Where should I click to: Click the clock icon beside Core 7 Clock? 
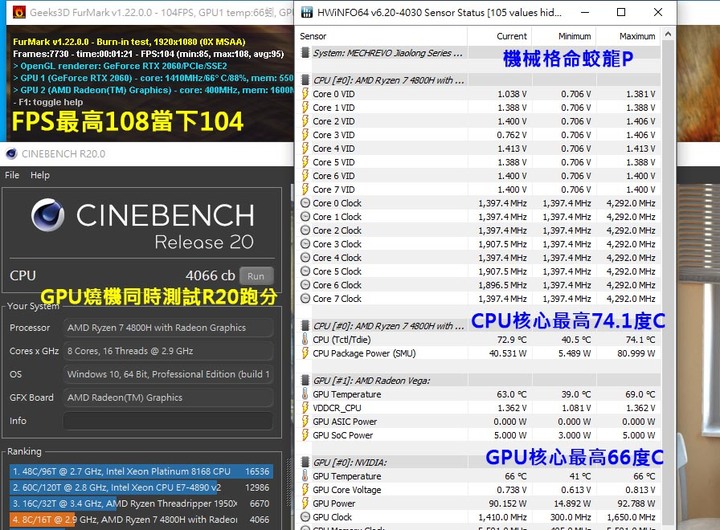[305, 299]
